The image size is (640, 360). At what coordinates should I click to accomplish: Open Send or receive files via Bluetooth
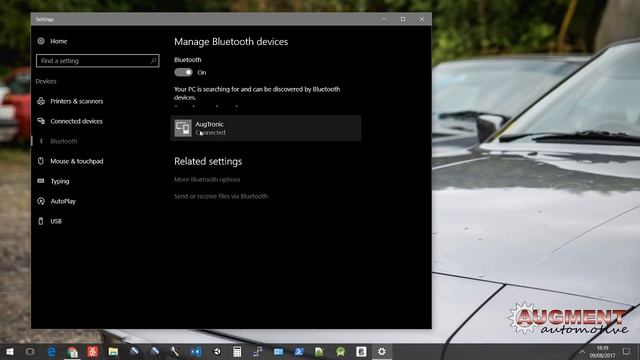pos(221,196)
